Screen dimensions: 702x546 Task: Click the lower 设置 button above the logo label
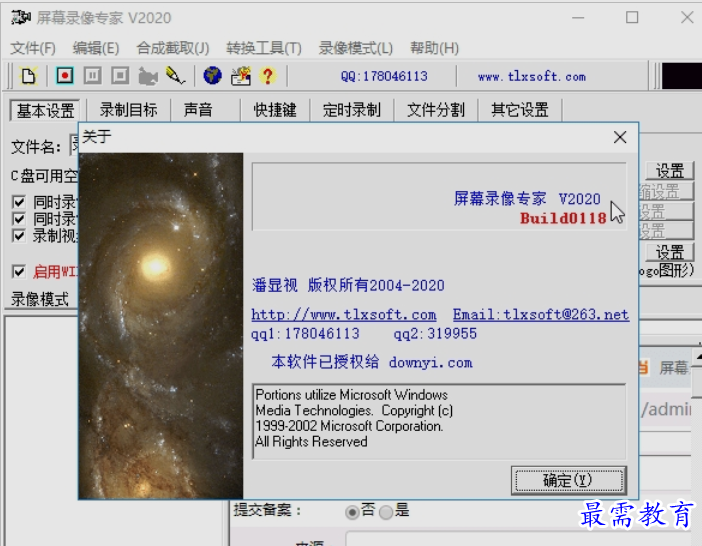pos(670,252)
